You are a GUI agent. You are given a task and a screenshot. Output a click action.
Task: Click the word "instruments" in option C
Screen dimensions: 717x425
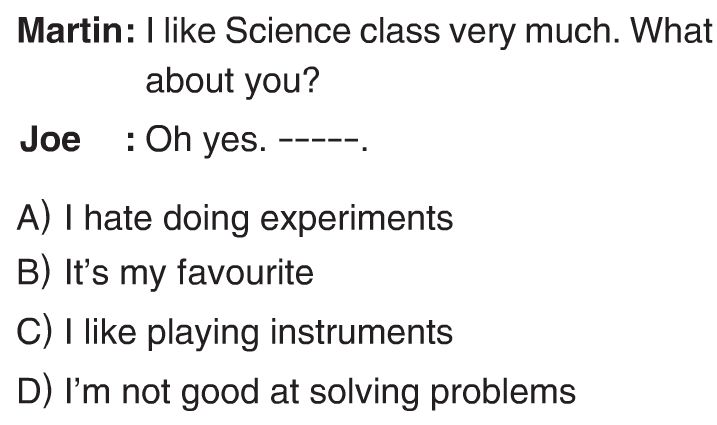click(x=361, y=332)
